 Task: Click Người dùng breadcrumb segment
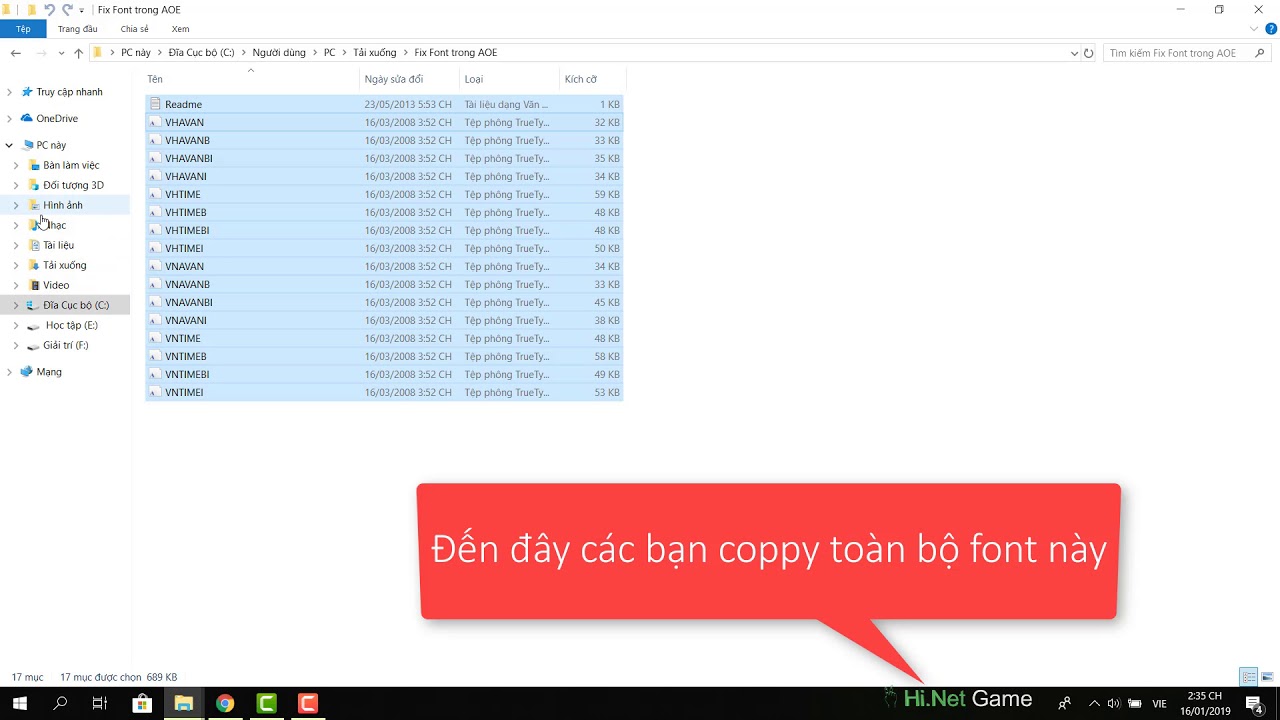[279, 52]
